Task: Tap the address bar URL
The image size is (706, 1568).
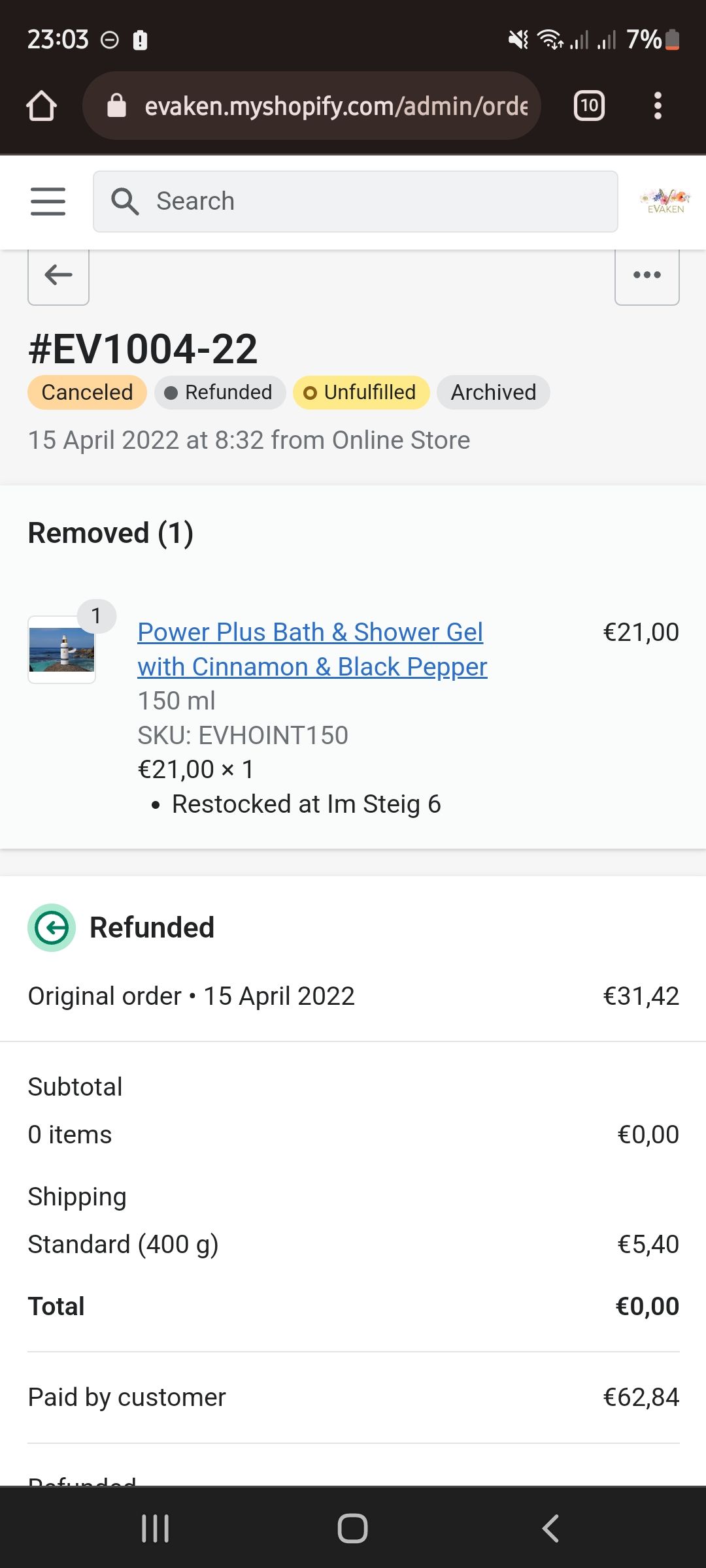Action: [335, 106]
